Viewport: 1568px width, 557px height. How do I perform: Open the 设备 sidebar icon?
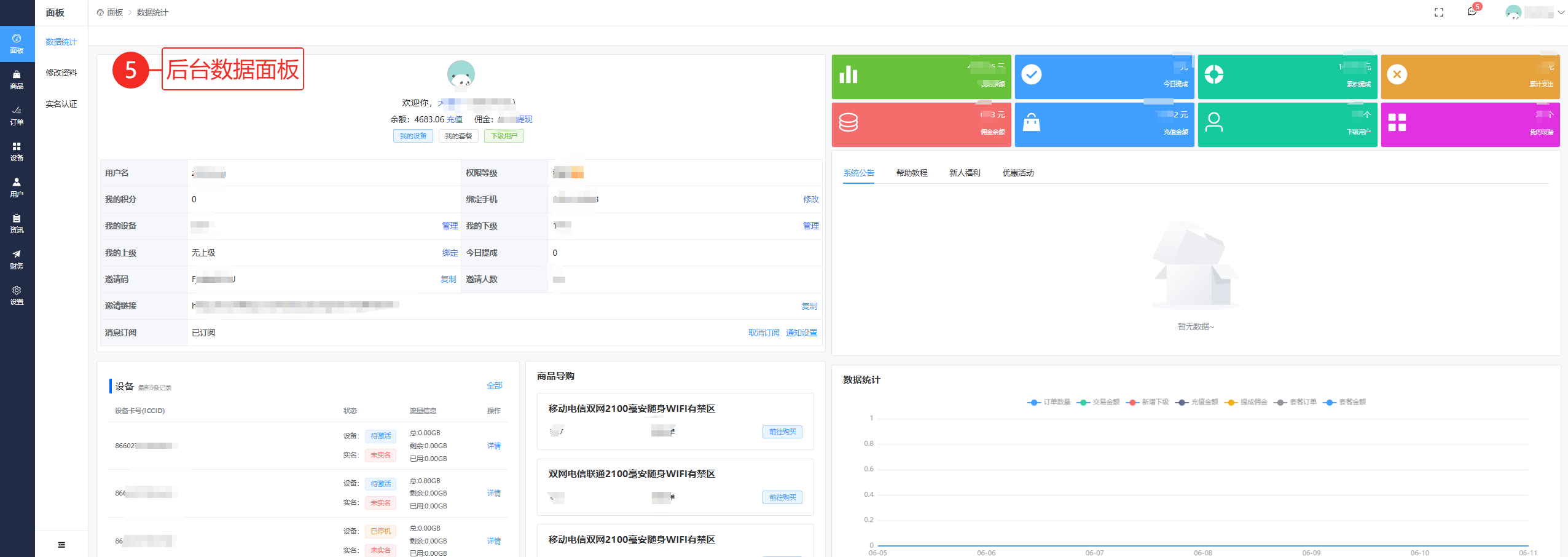tap(17, 152)
